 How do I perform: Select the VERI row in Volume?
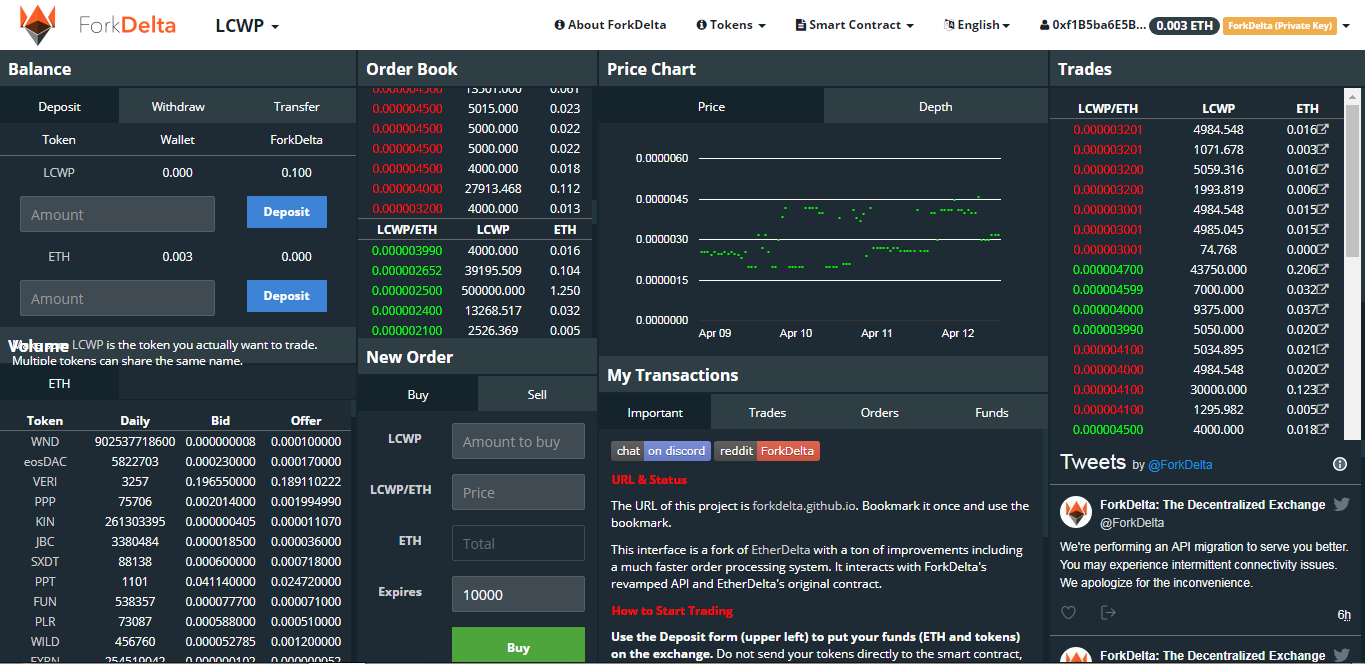tap(176, 482)
